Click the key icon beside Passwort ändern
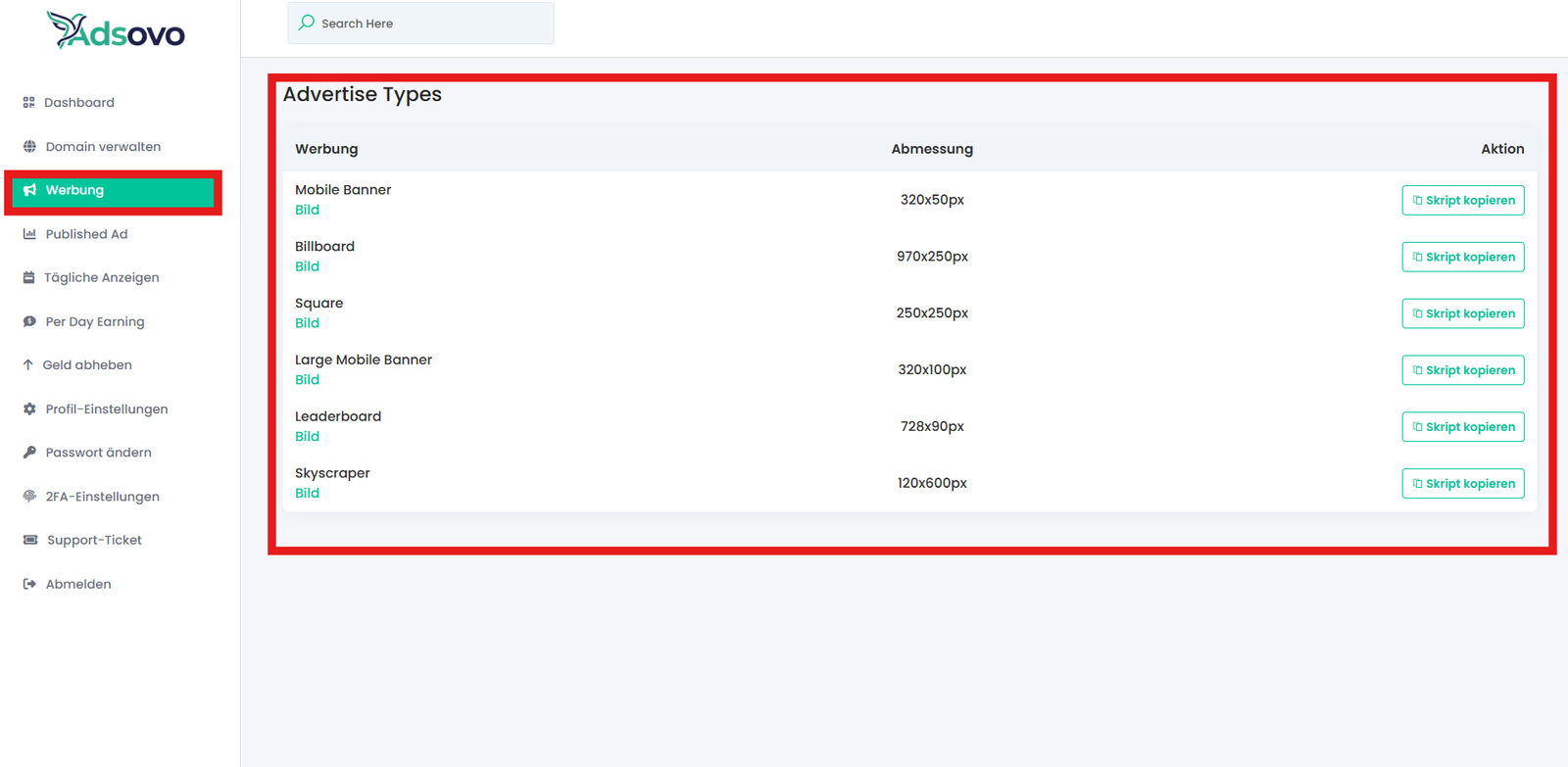Screen dimensions: 1568x767 [x=29, y=453]
